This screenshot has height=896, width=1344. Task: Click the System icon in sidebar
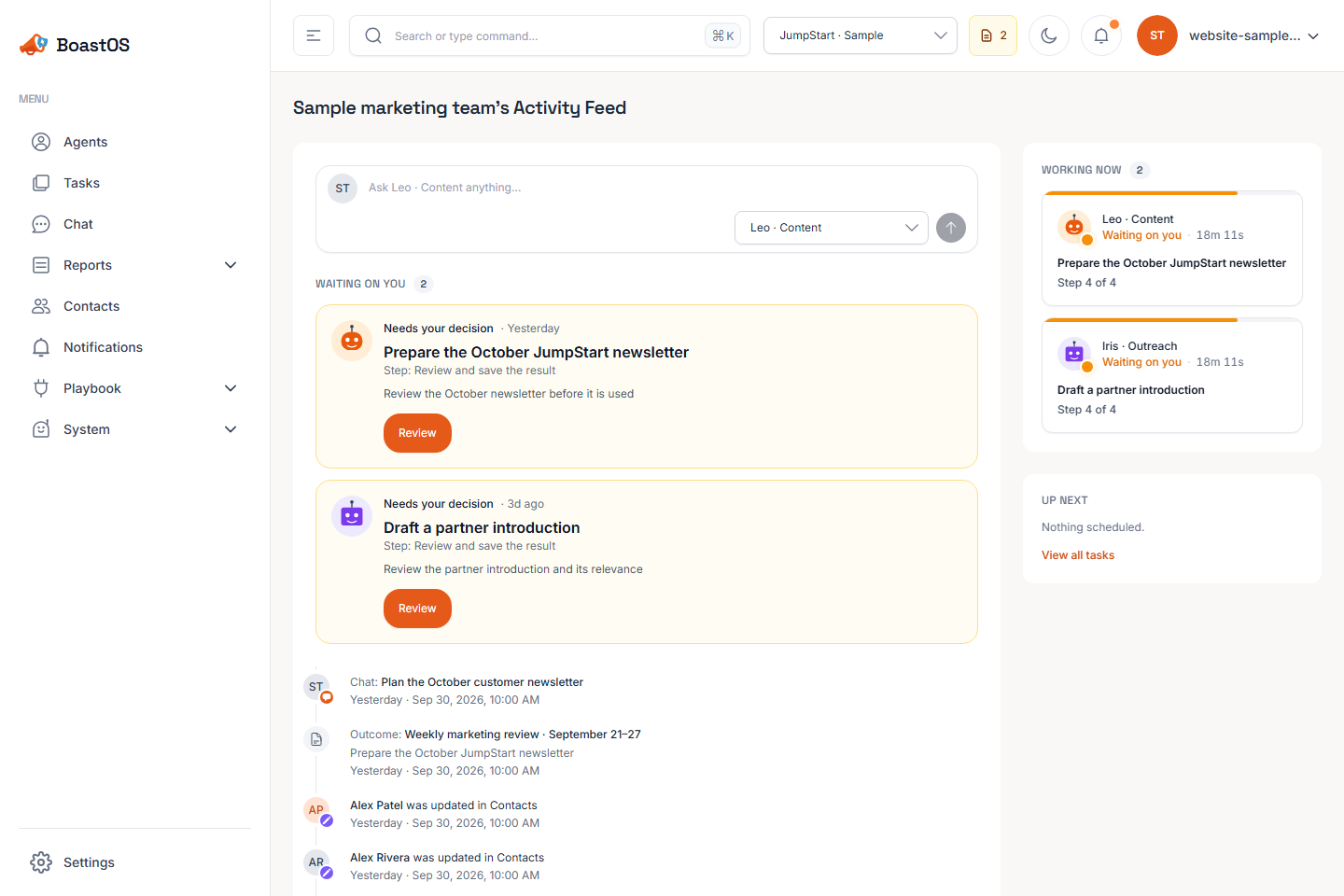point(41,429)
